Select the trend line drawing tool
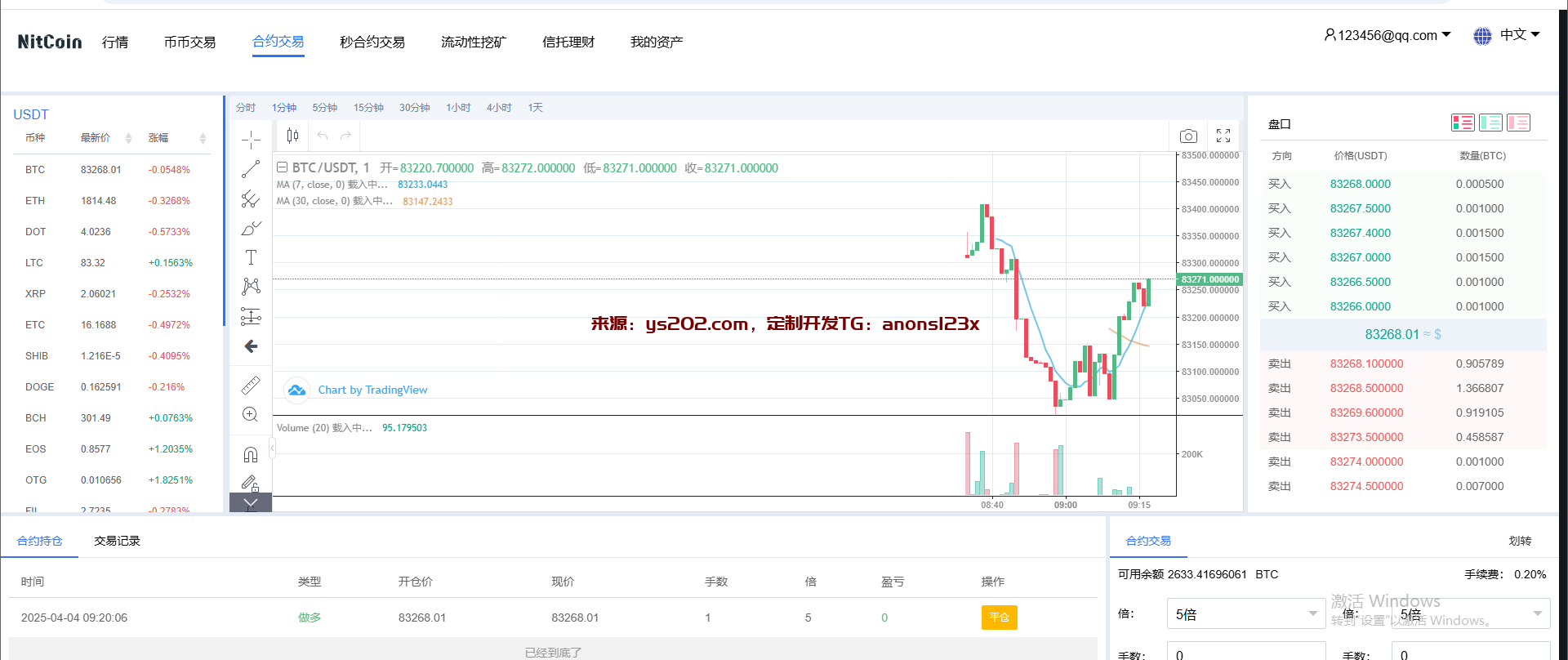Screen dimensions: 1568x660 [x=251, y=169]
